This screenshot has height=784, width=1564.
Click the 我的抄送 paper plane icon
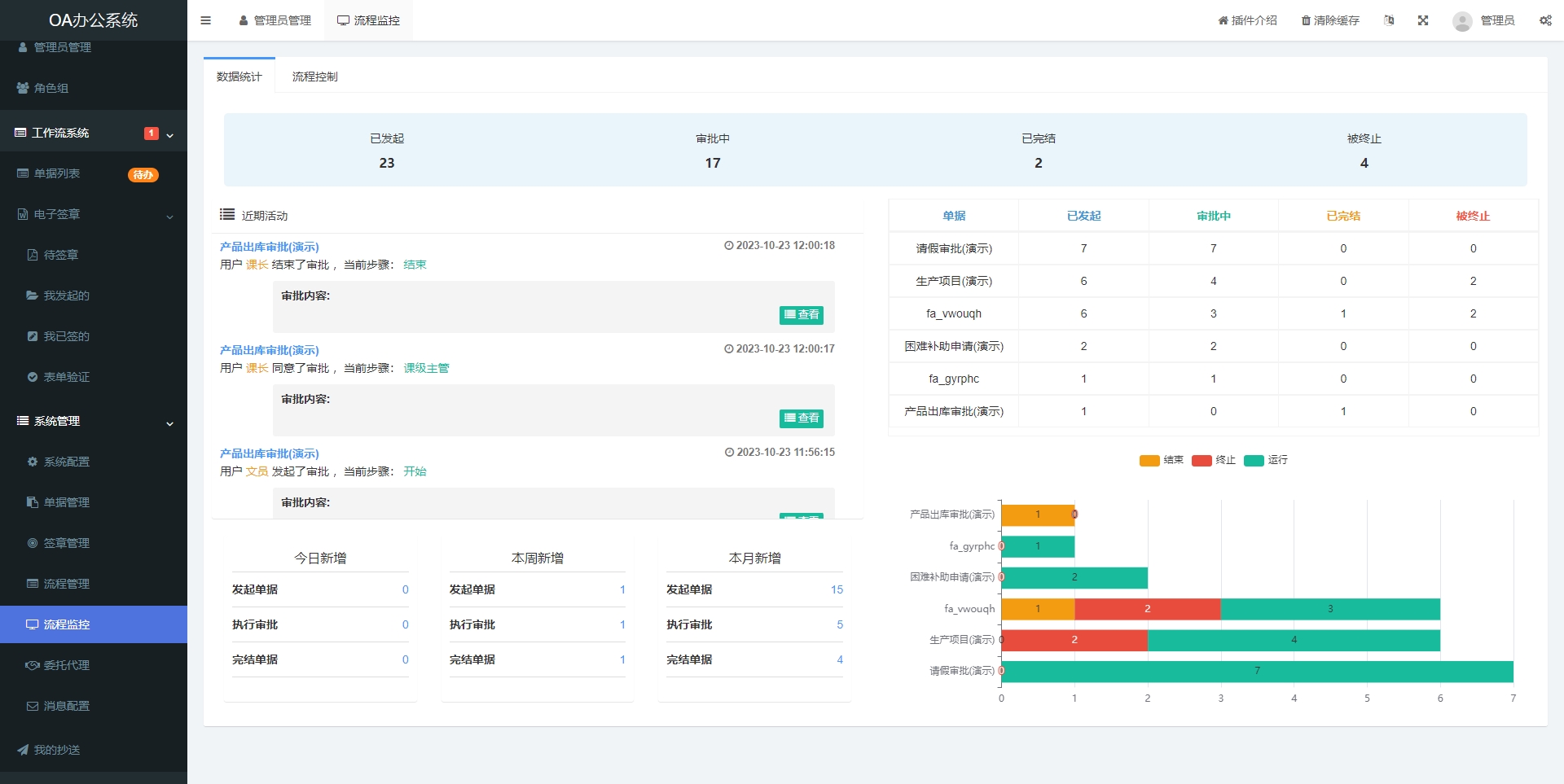coord(23,750)
